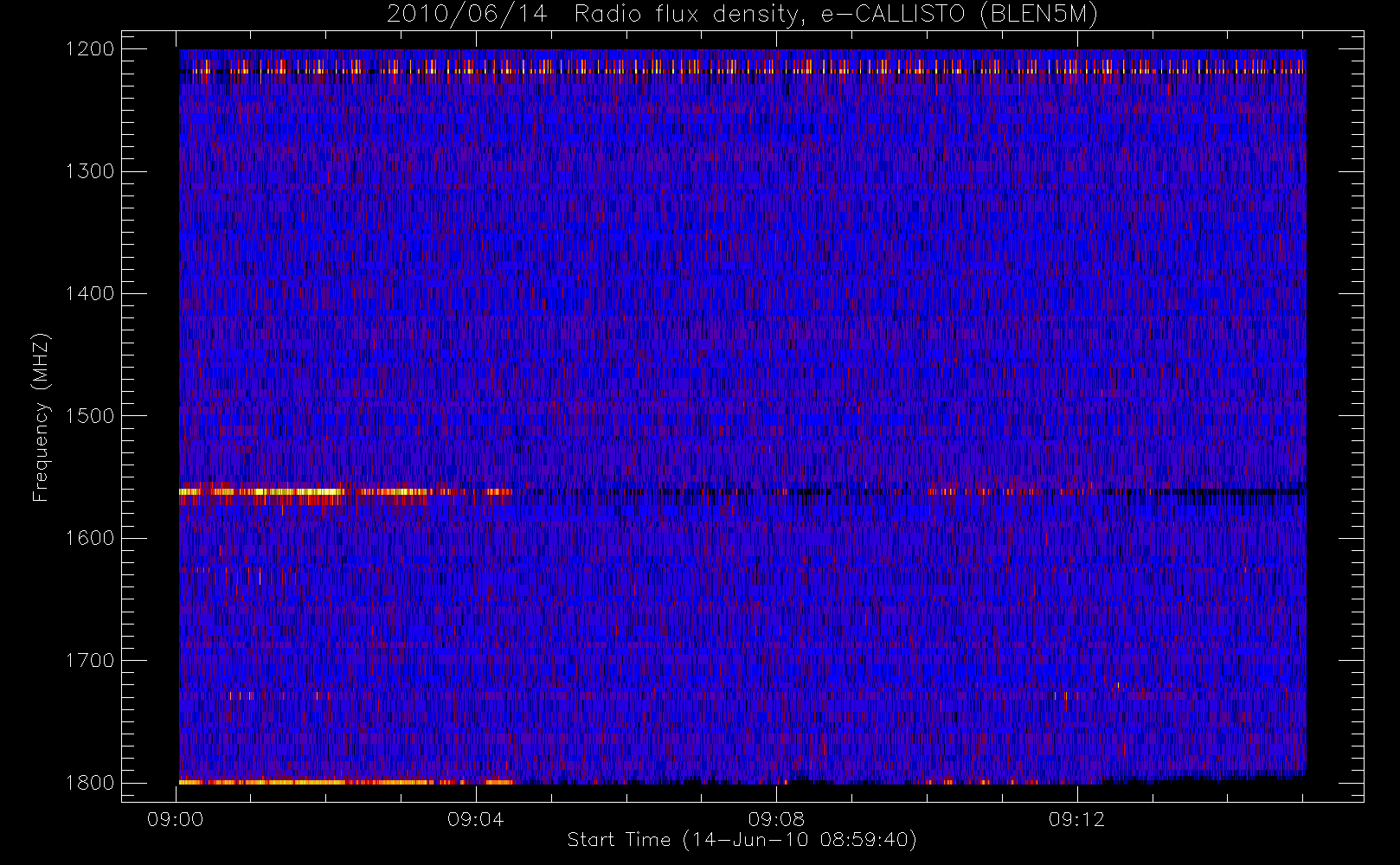Click the bright band along 1800 MHz bottom edge
This screenshot has height=865, width=1400.
pos(346,782)
